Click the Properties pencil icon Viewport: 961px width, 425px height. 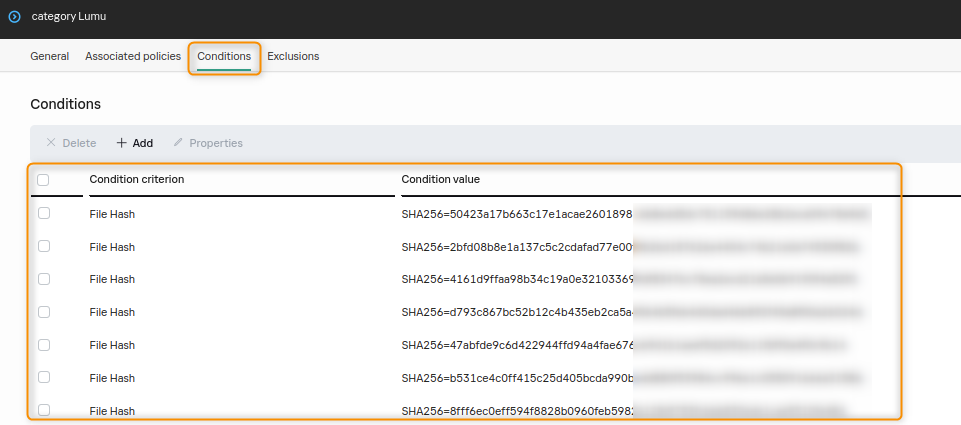[178, 143]
